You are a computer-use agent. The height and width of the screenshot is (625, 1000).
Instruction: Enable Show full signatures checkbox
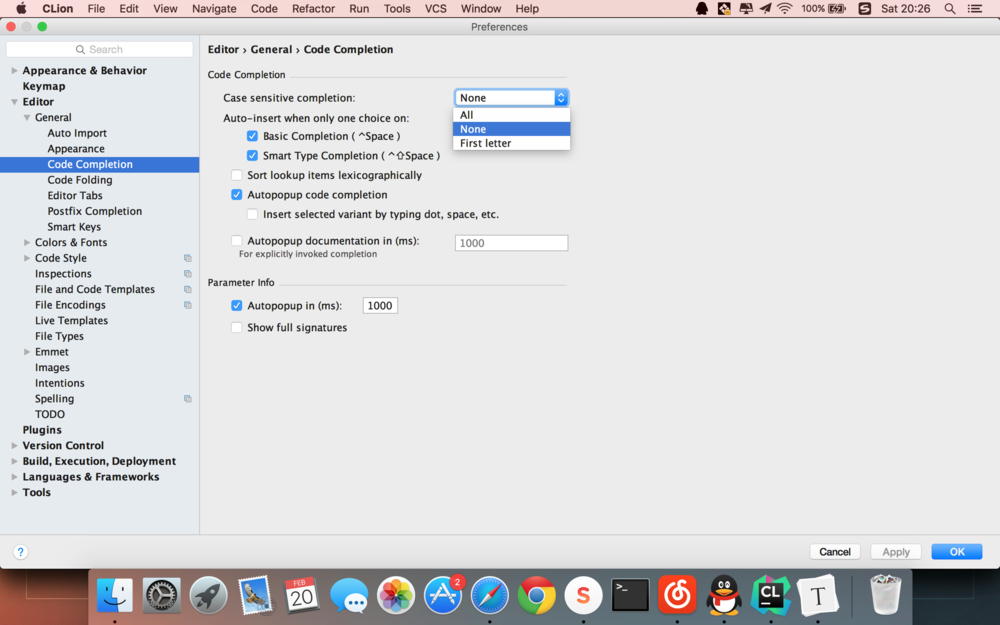pyautogui.click(x=237, y=327)
